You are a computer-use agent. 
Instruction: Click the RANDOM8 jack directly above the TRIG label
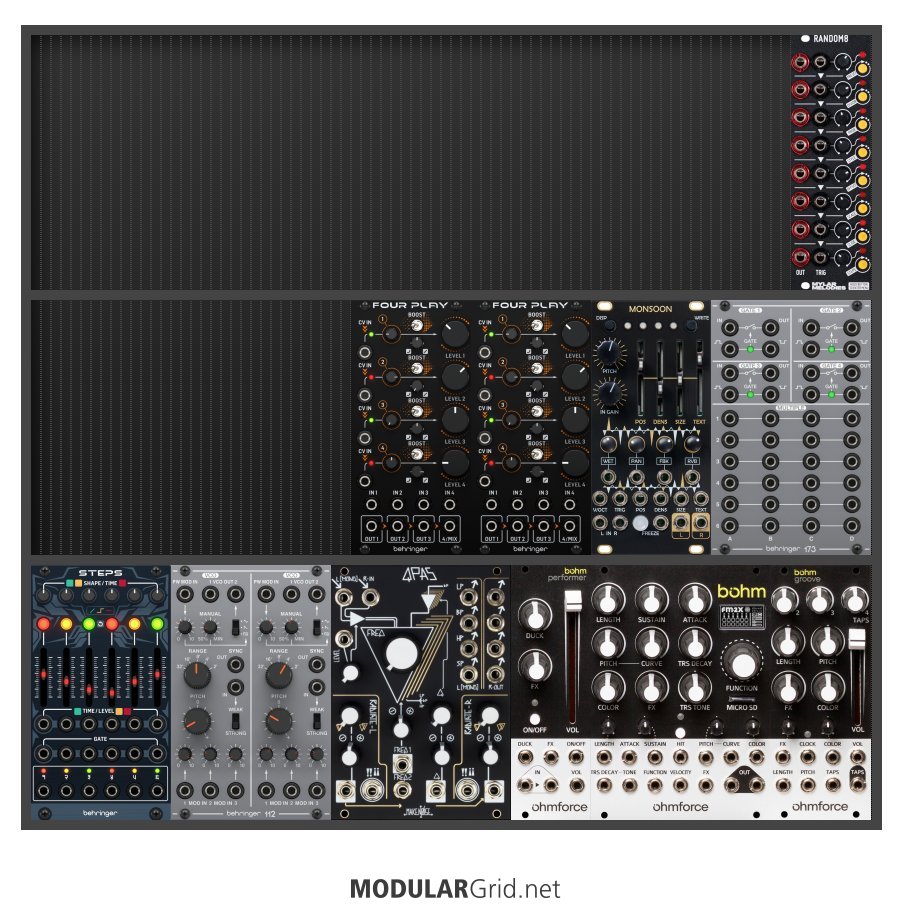click(820, 256)
